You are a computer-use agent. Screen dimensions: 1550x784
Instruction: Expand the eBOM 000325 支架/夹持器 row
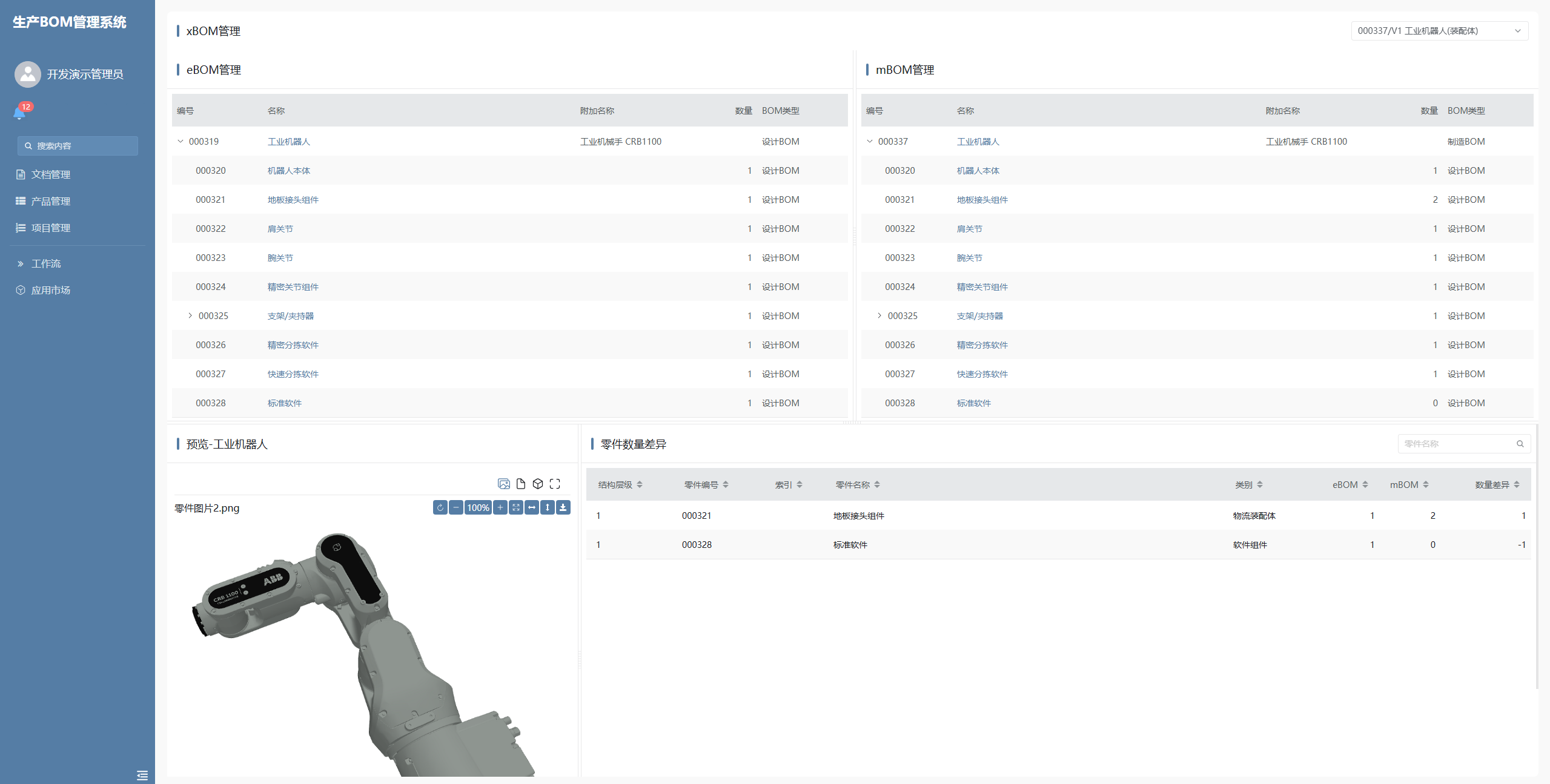point(190,315)
